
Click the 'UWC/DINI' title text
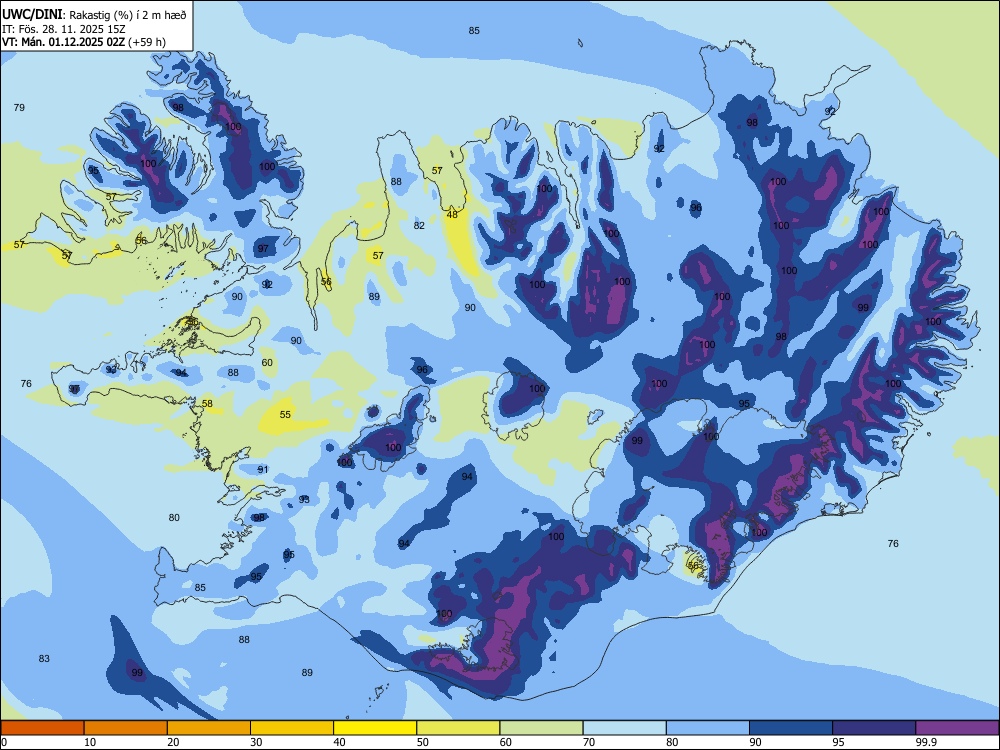point(32,15)
